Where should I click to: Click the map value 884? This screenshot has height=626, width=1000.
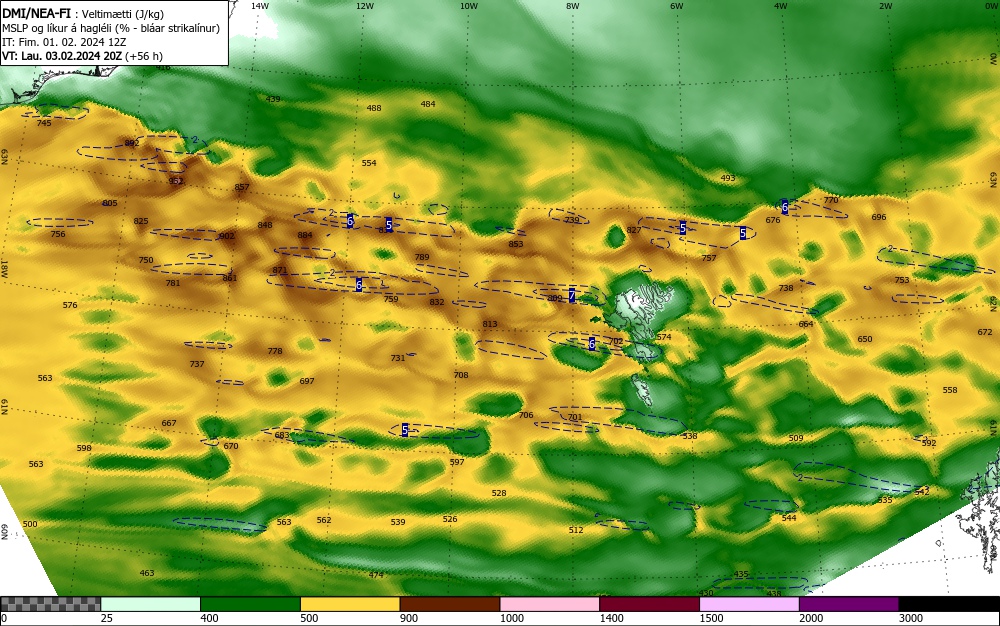point(305,235)
